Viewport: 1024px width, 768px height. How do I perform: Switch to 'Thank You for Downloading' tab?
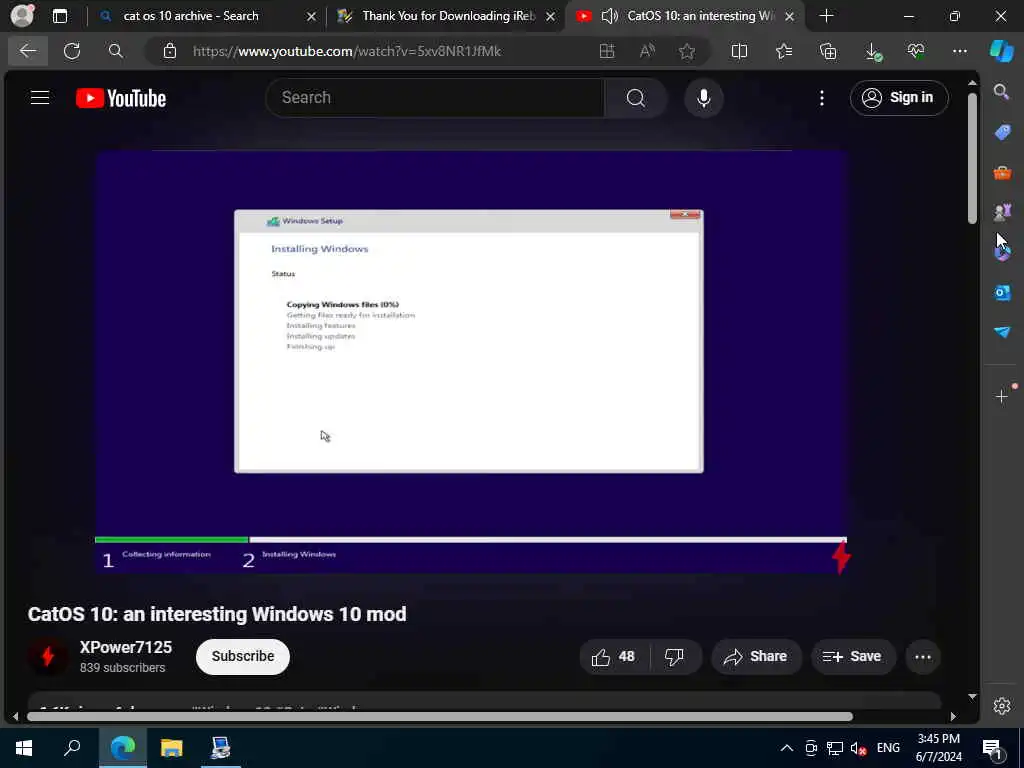pyautogui.click(x=449, y=16)
